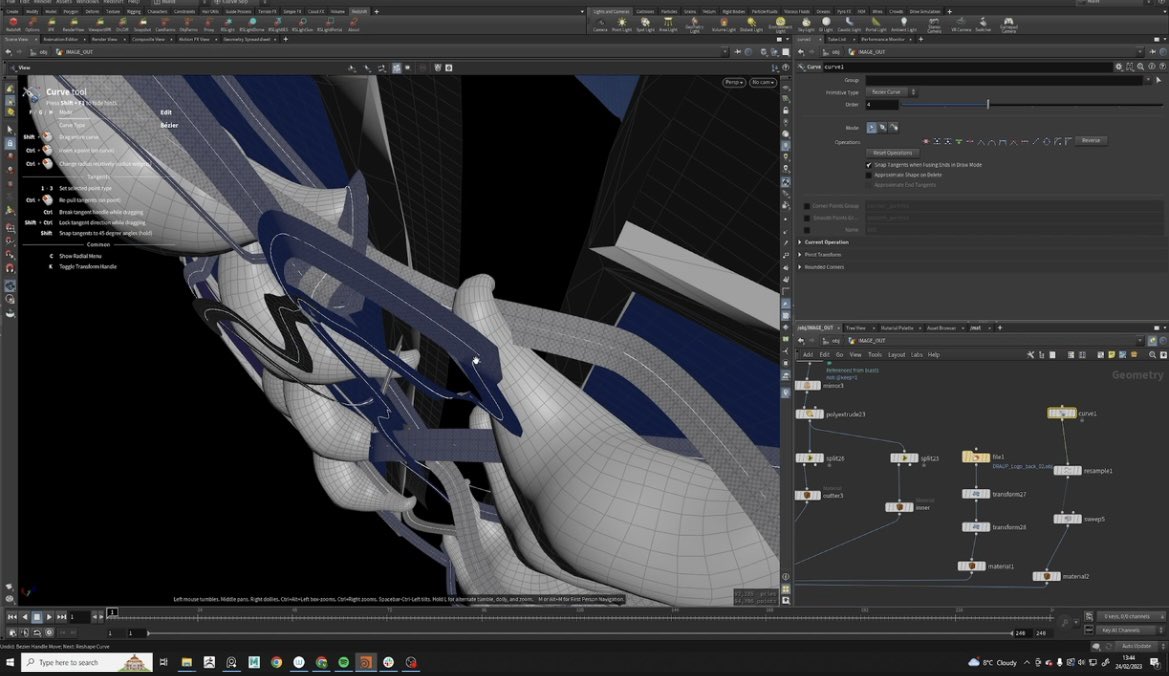
Task: Select the Point Light shelf tool
Action: pyautogui.click(x=621, y=21)
